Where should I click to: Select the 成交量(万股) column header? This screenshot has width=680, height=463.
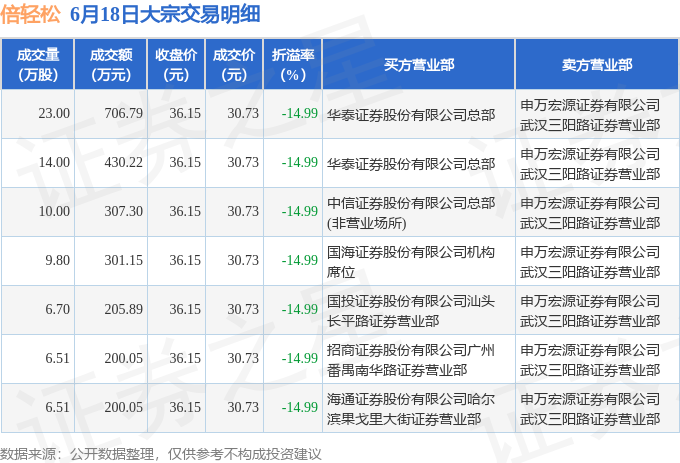tap(38, 65)
